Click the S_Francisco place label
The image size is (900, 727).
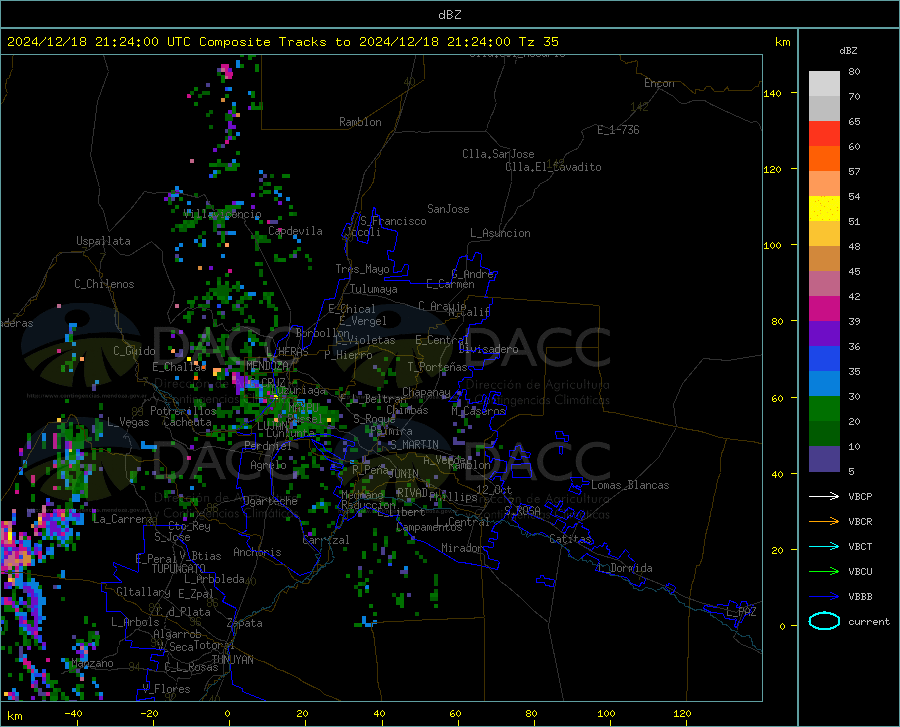[393, 221]
